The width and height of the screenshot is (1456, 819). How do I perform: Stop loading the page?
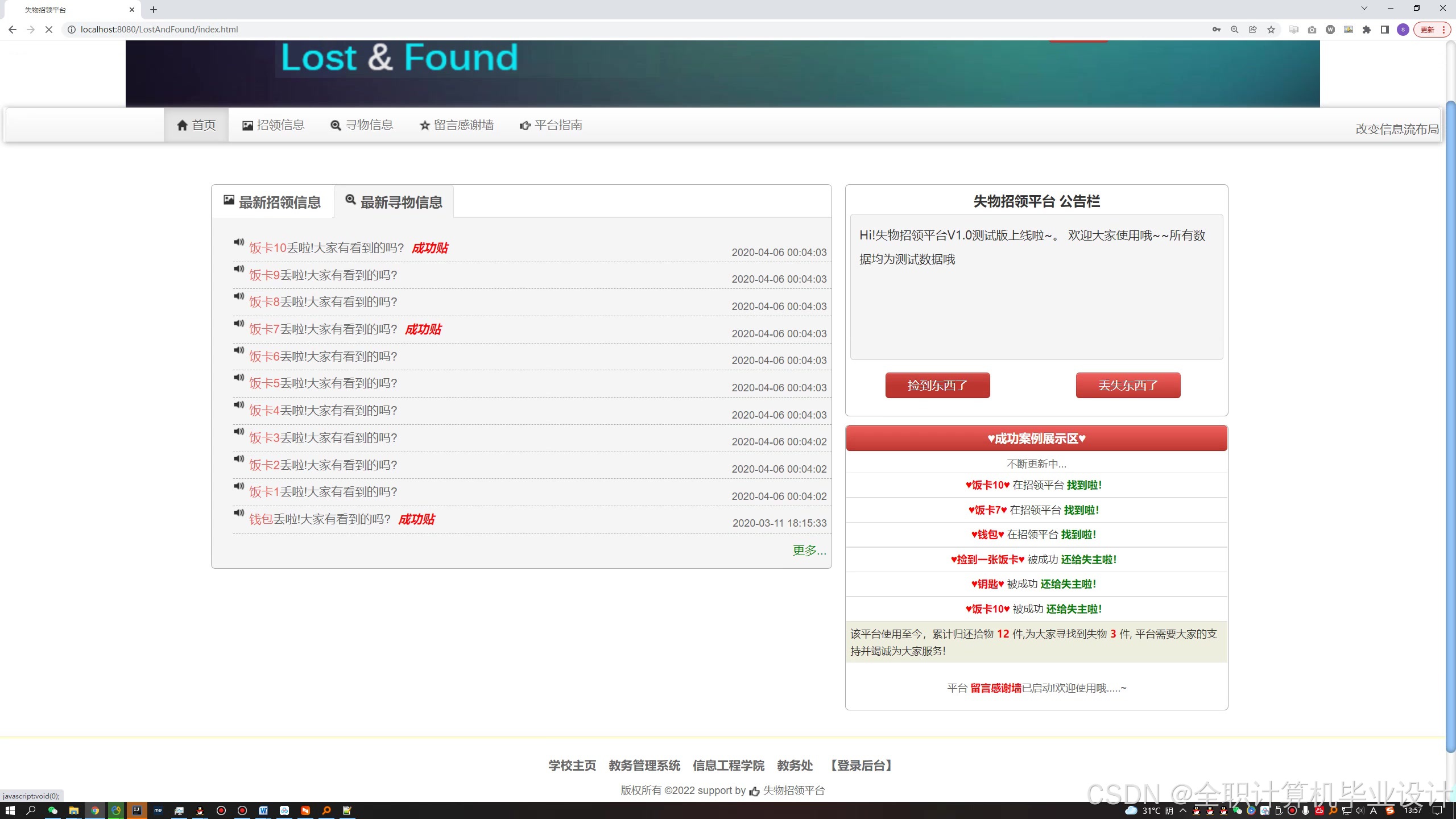pos(48,30)
